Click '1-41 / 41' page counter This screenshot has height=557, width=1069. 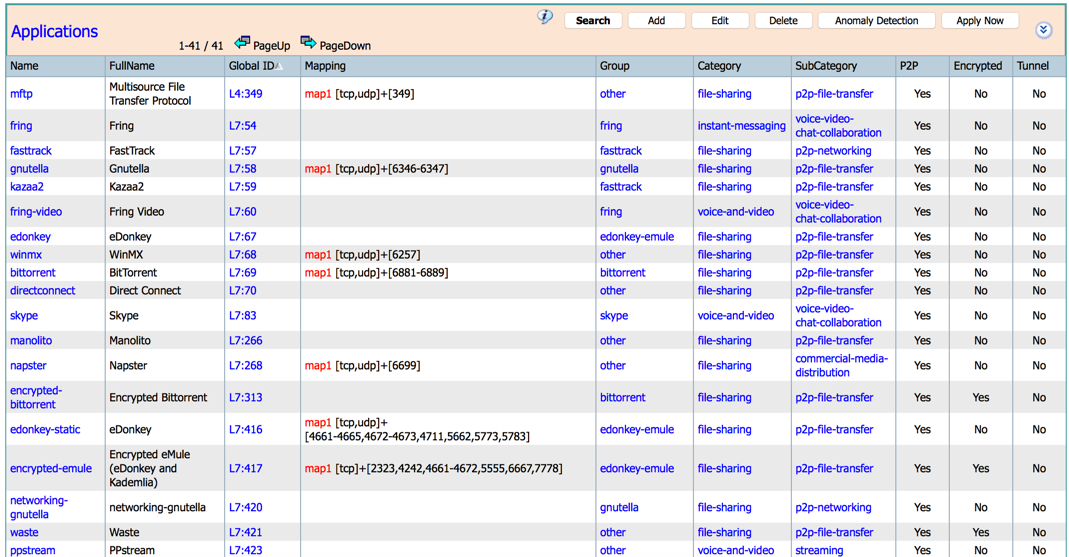[201, 46]
